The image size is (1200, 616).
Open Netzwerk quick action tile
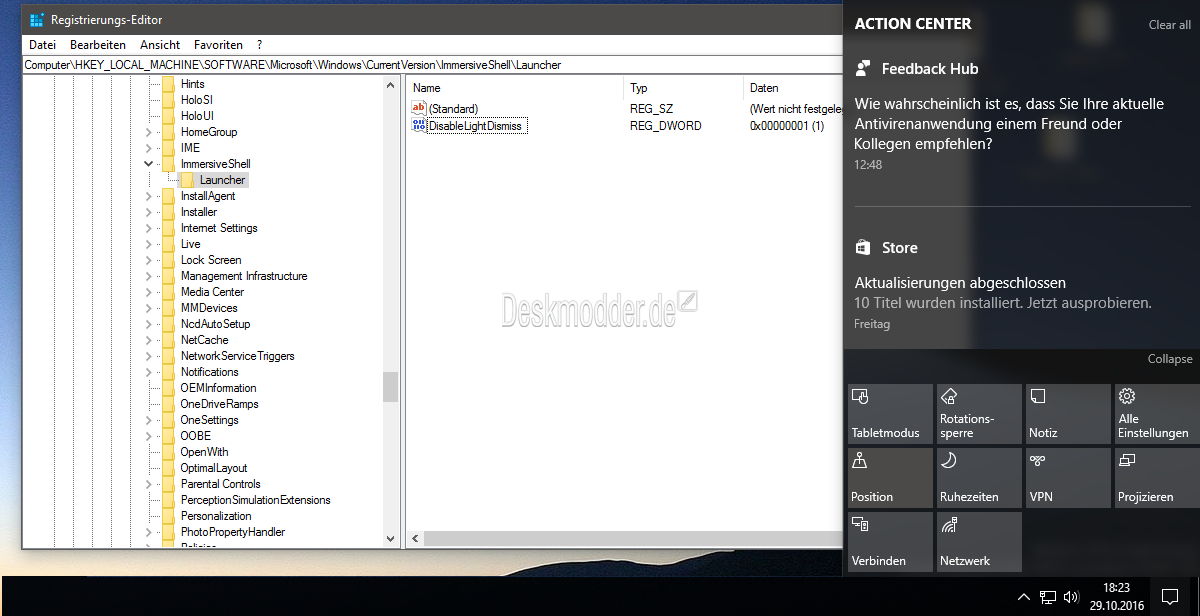coord(979,541)
